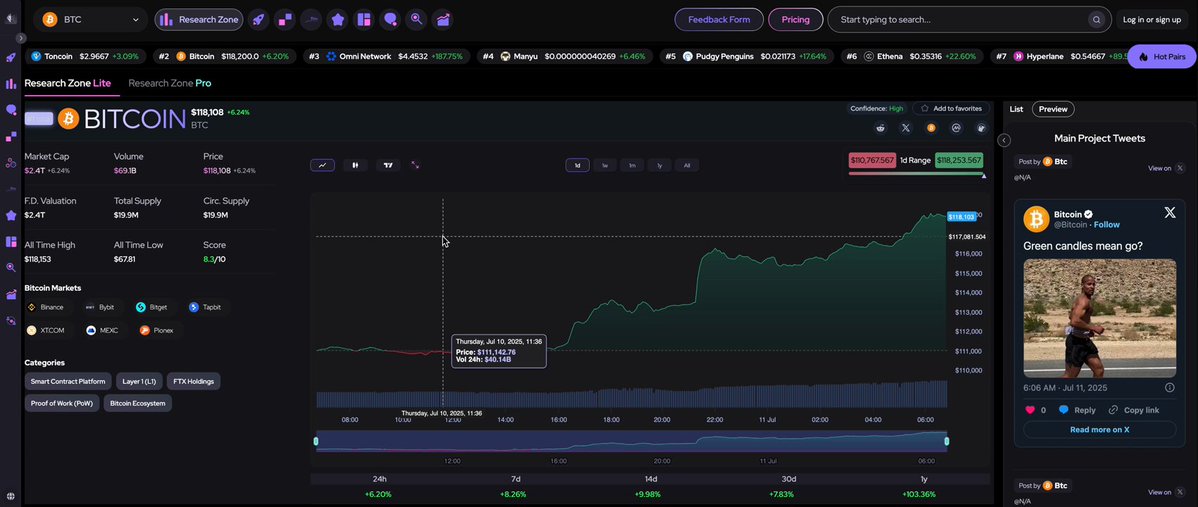Viewport: 1198px width, 507px height.
Task: Click the pink squares icon in top toolbar
Action: (286, 19)
